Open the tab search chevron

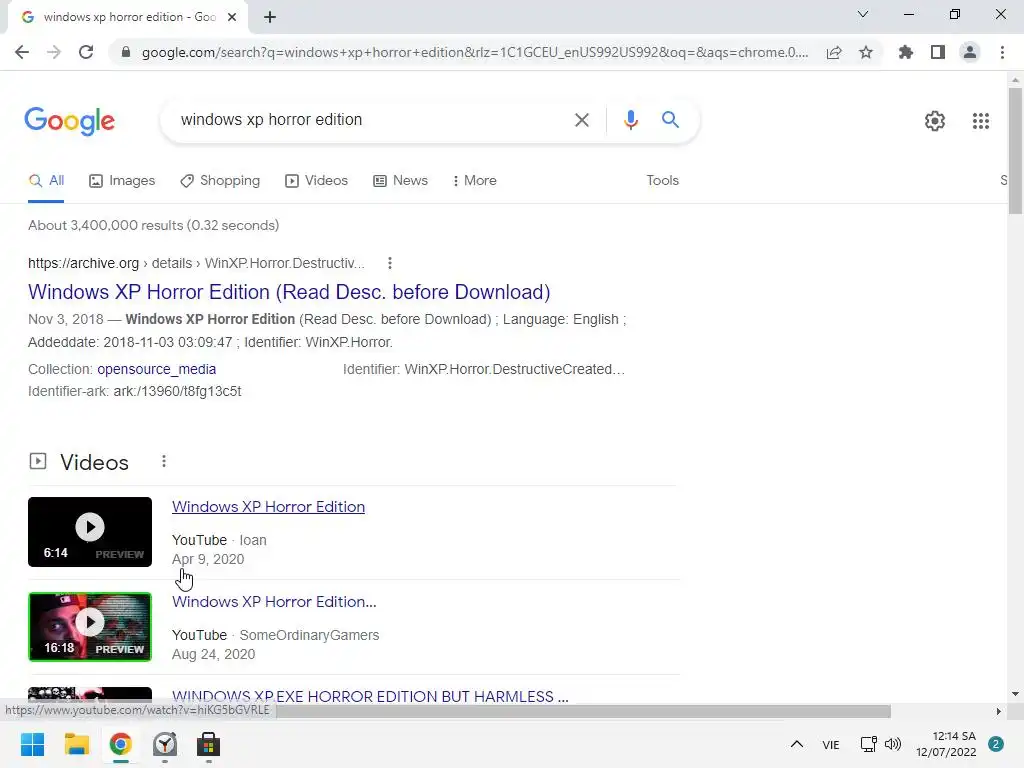coord(863,14)
